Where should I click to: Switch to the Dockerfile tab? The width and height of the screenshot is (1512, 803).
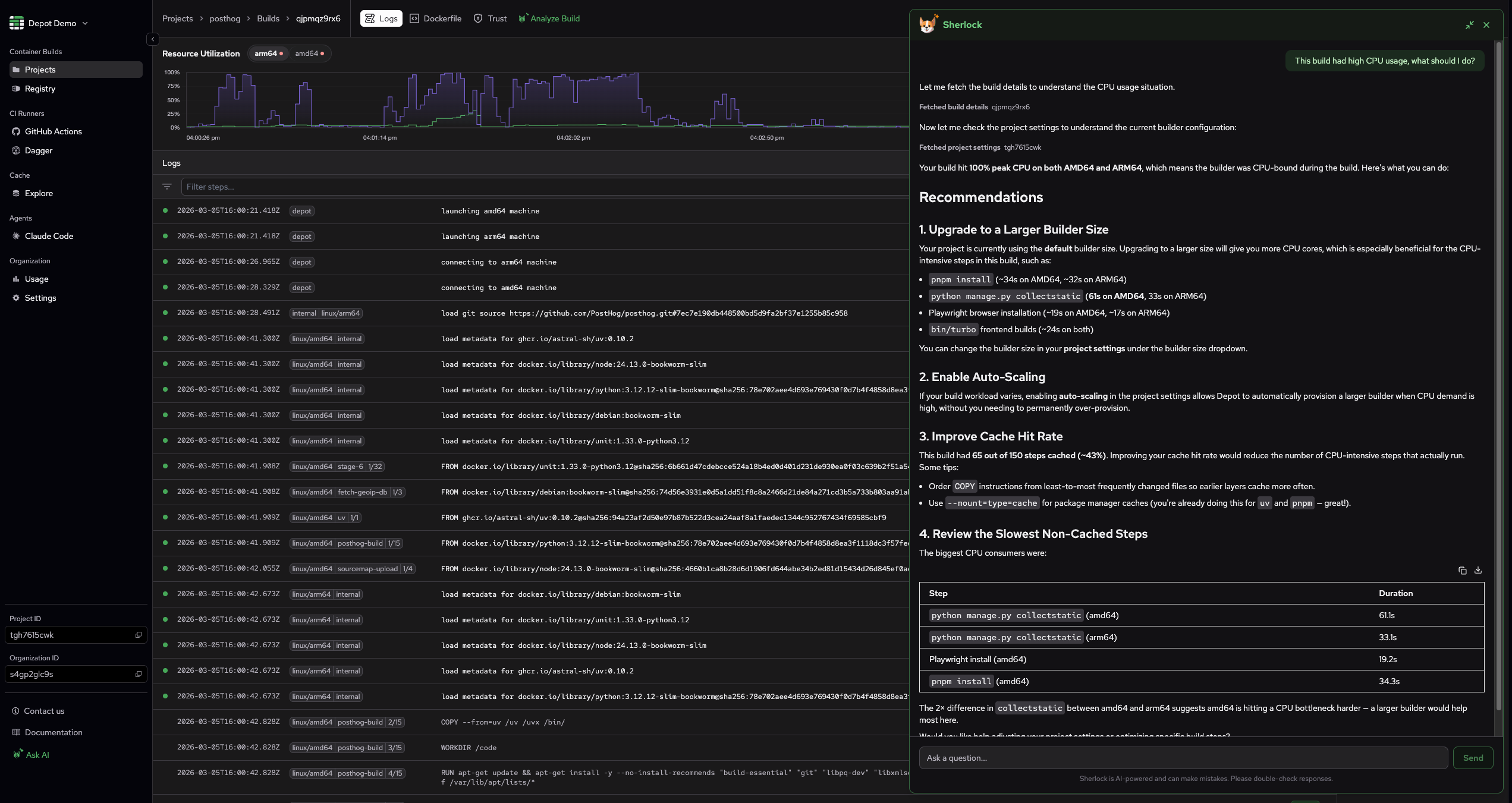pyautogui.click(x=436, y=18)
